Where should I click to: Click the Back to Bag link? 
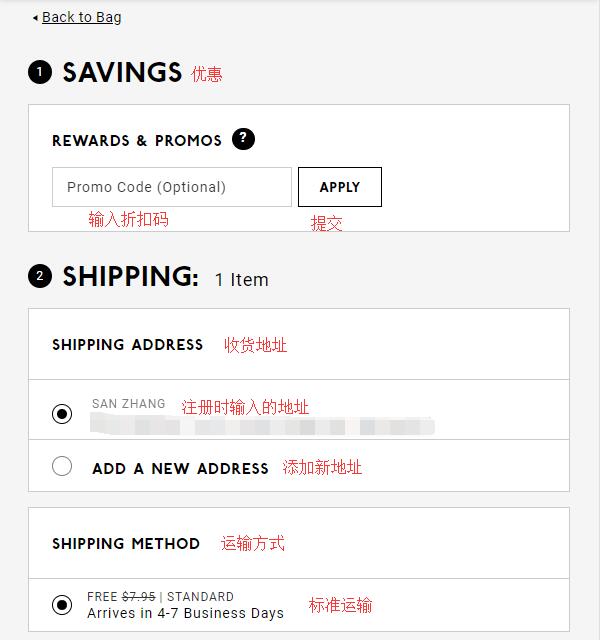point(81,17)
